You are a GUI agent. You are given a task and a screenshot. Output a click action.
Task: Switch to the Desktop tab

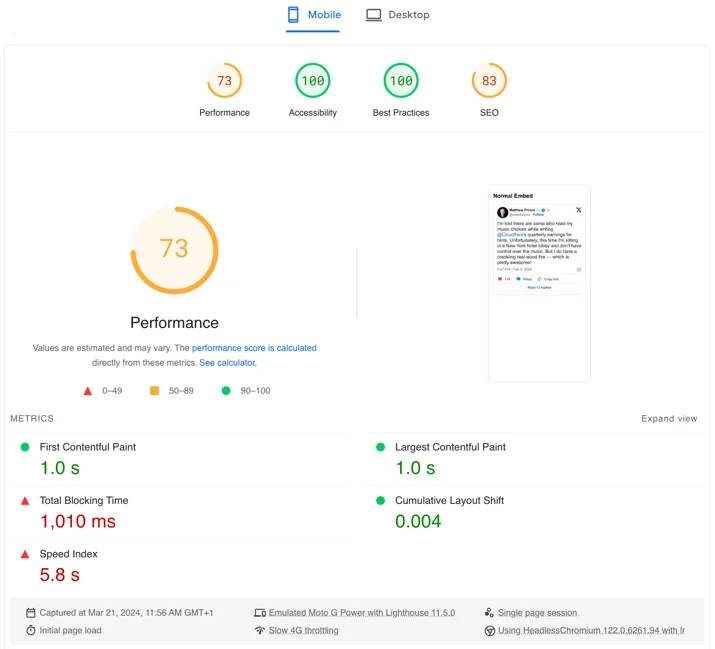[398, 15]
